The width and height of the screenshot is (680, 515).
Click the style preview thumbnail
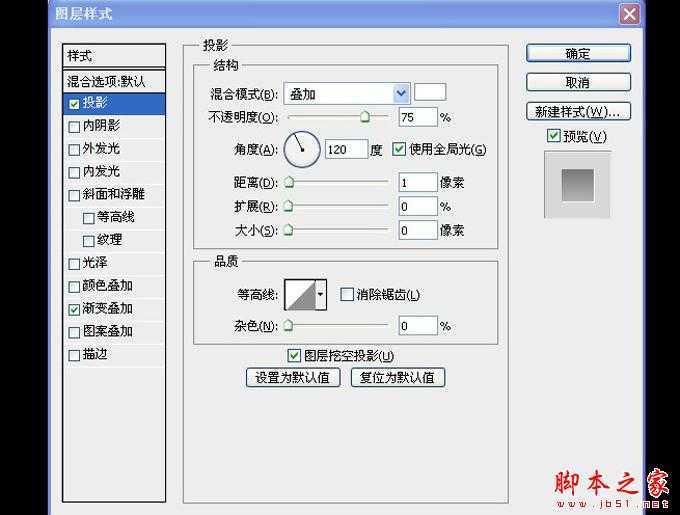coord(578,185)
